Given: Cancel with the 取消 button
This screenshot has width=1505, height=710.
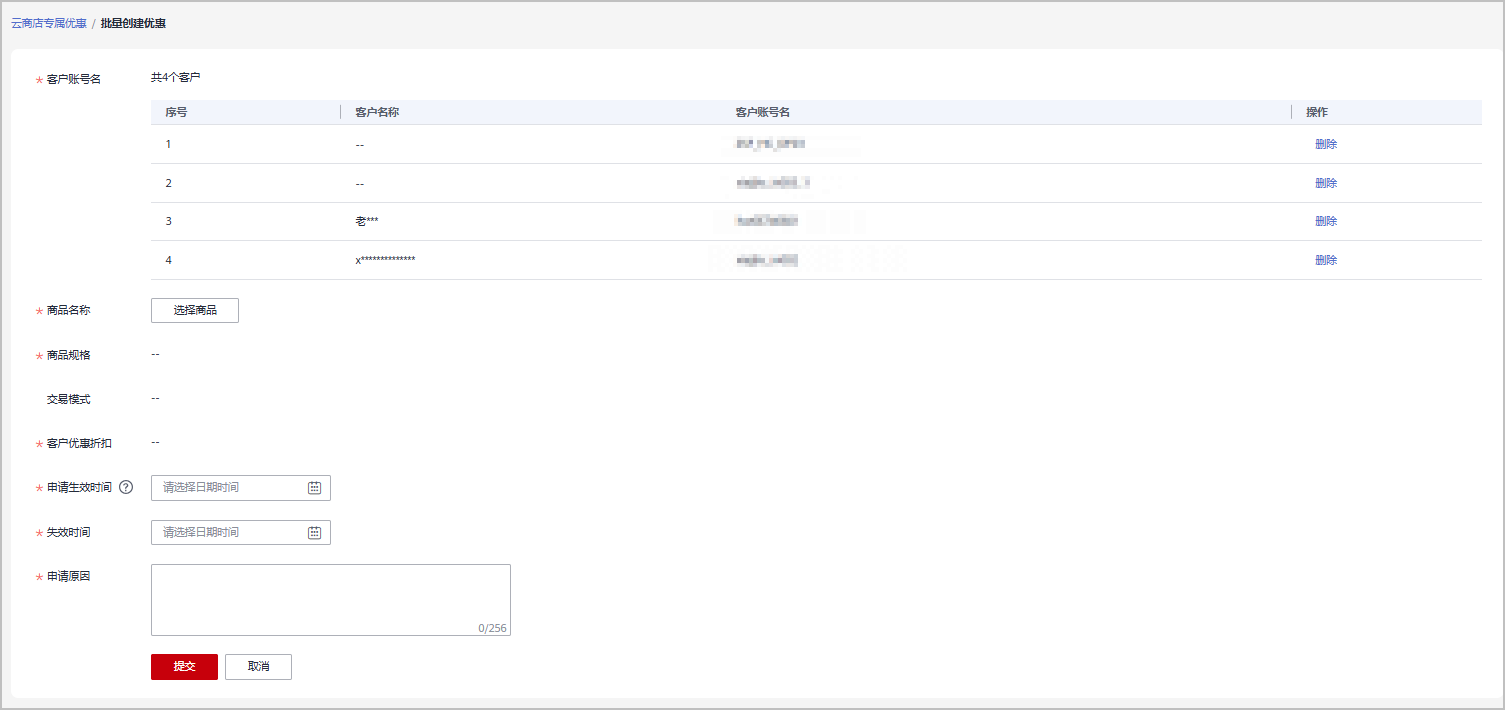Looking at the screenshot, I should [x=258, y=667].
